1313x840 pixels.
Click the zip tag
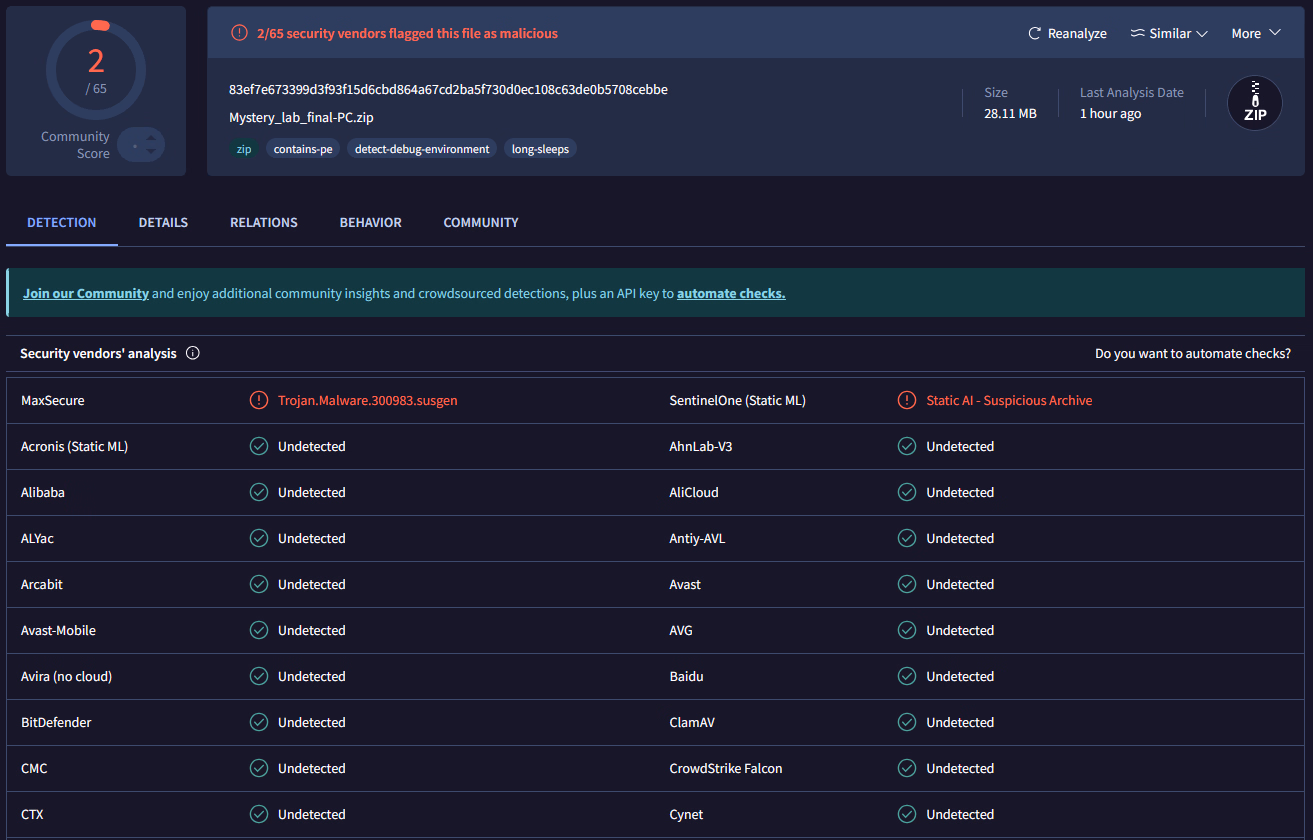click(244, 149)
